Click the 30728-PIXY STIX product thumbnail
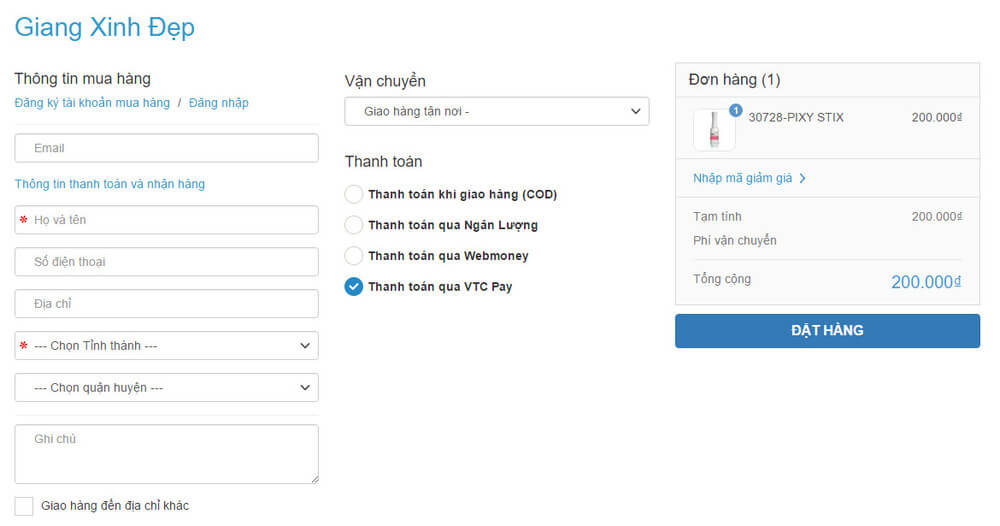This screenshot has height=526, width=1000. coord(714,130)
